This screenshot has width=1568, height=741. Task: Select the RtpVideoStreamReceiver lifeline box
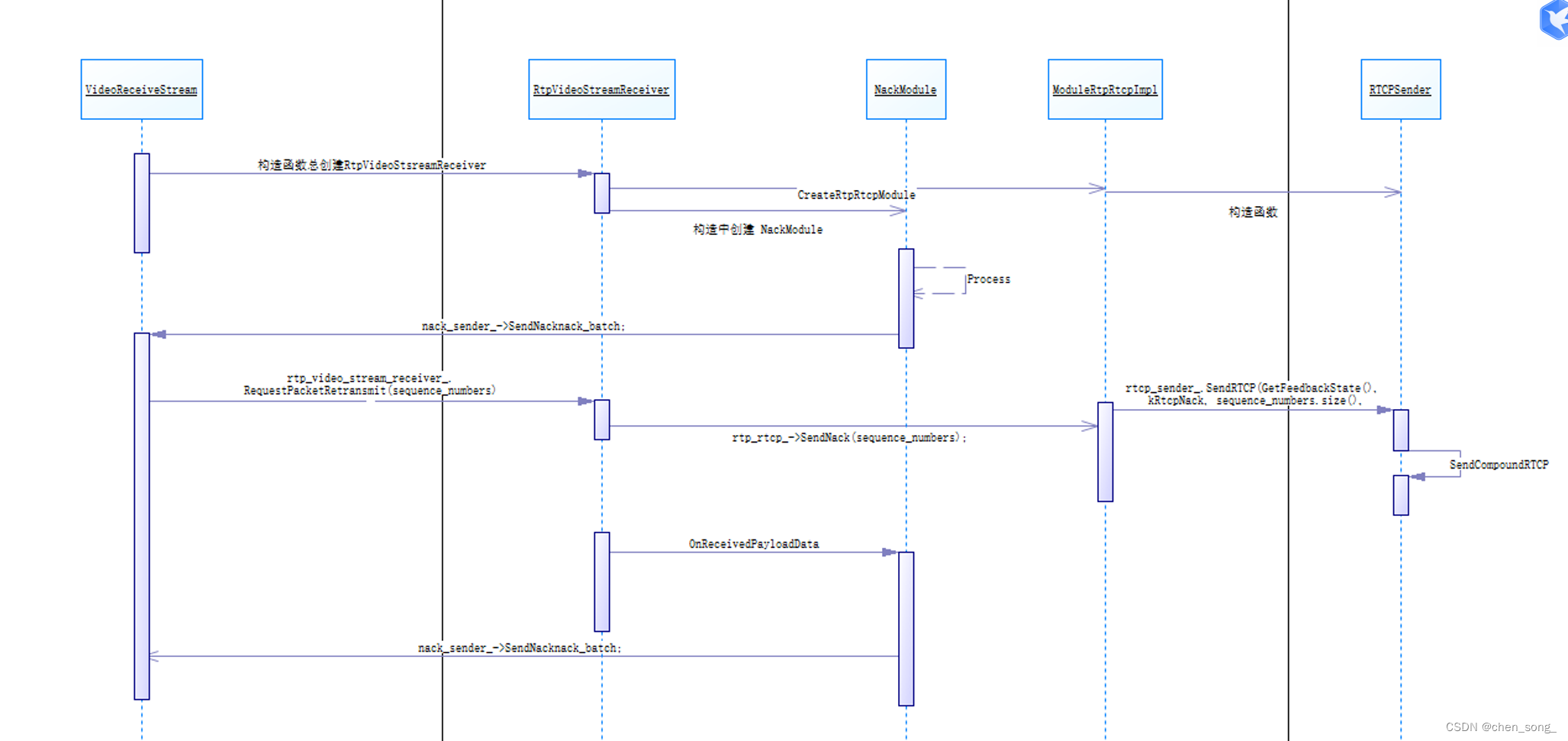602,89
